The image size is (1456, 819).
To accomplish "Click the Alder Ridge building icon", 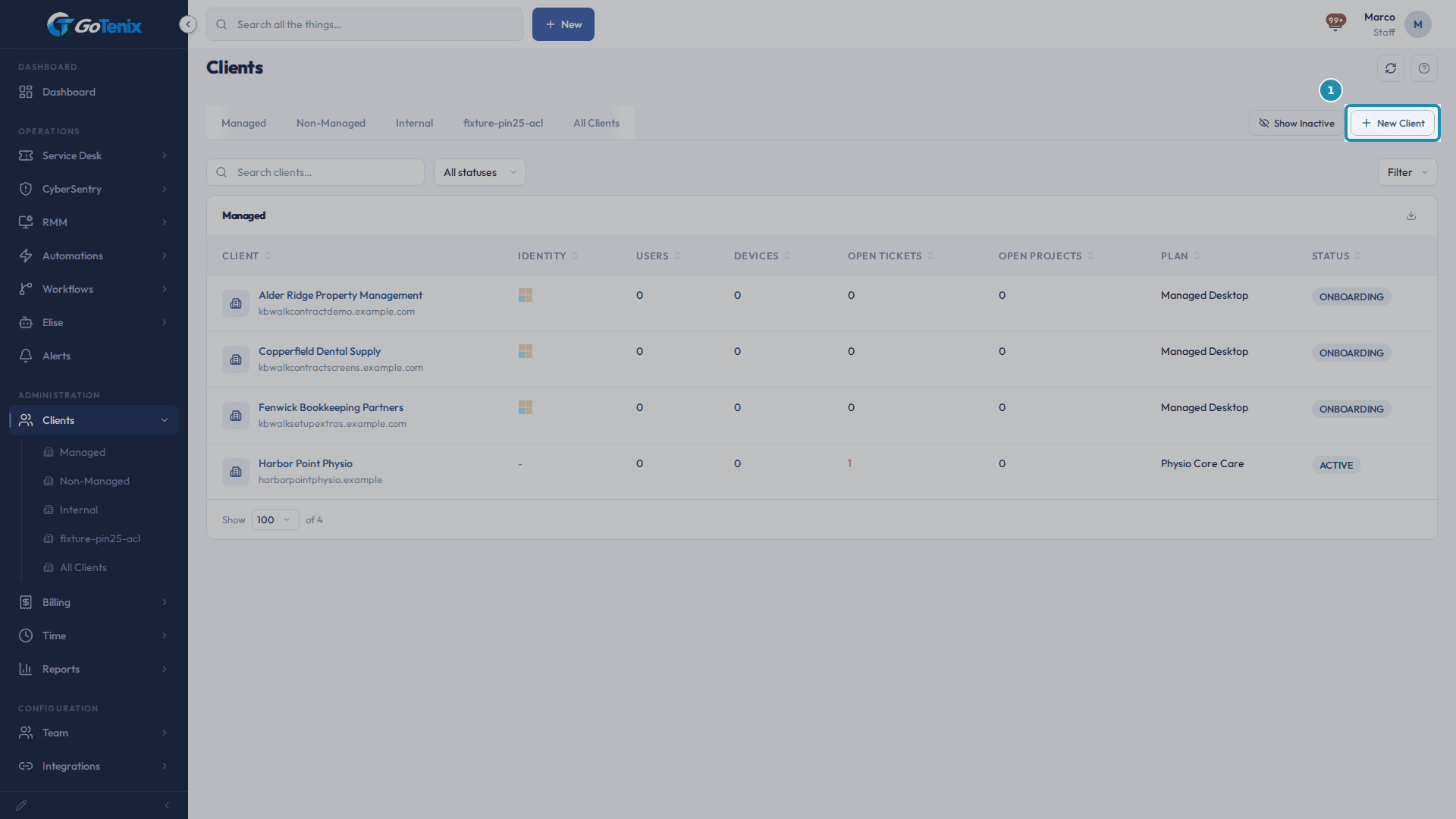I will (236, 303).
